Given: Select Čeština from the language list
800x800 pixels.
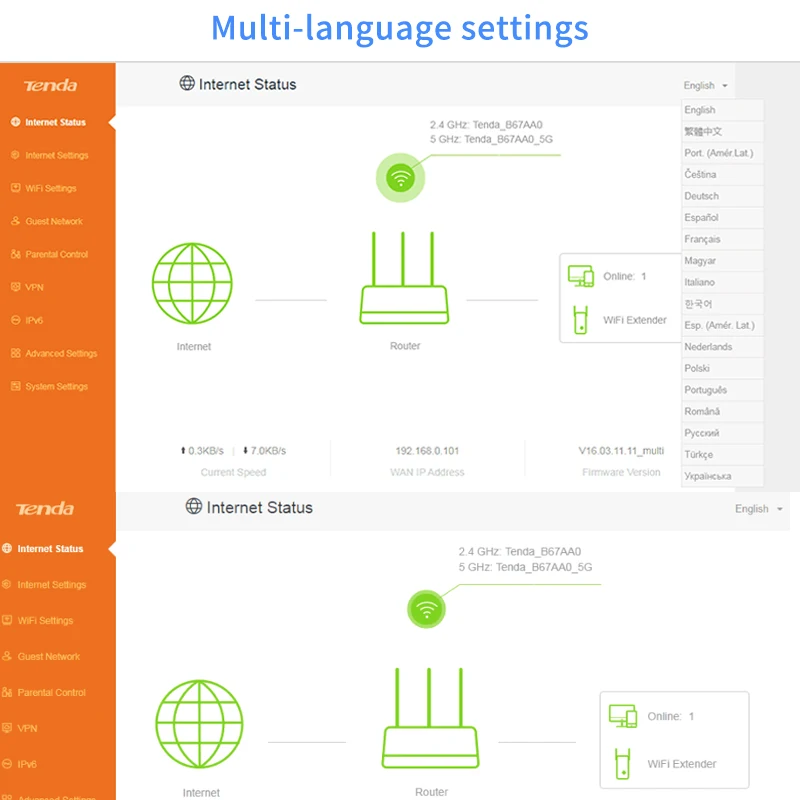Looking at the screenshot, I should pyautogui.click(x=722, y=174).
